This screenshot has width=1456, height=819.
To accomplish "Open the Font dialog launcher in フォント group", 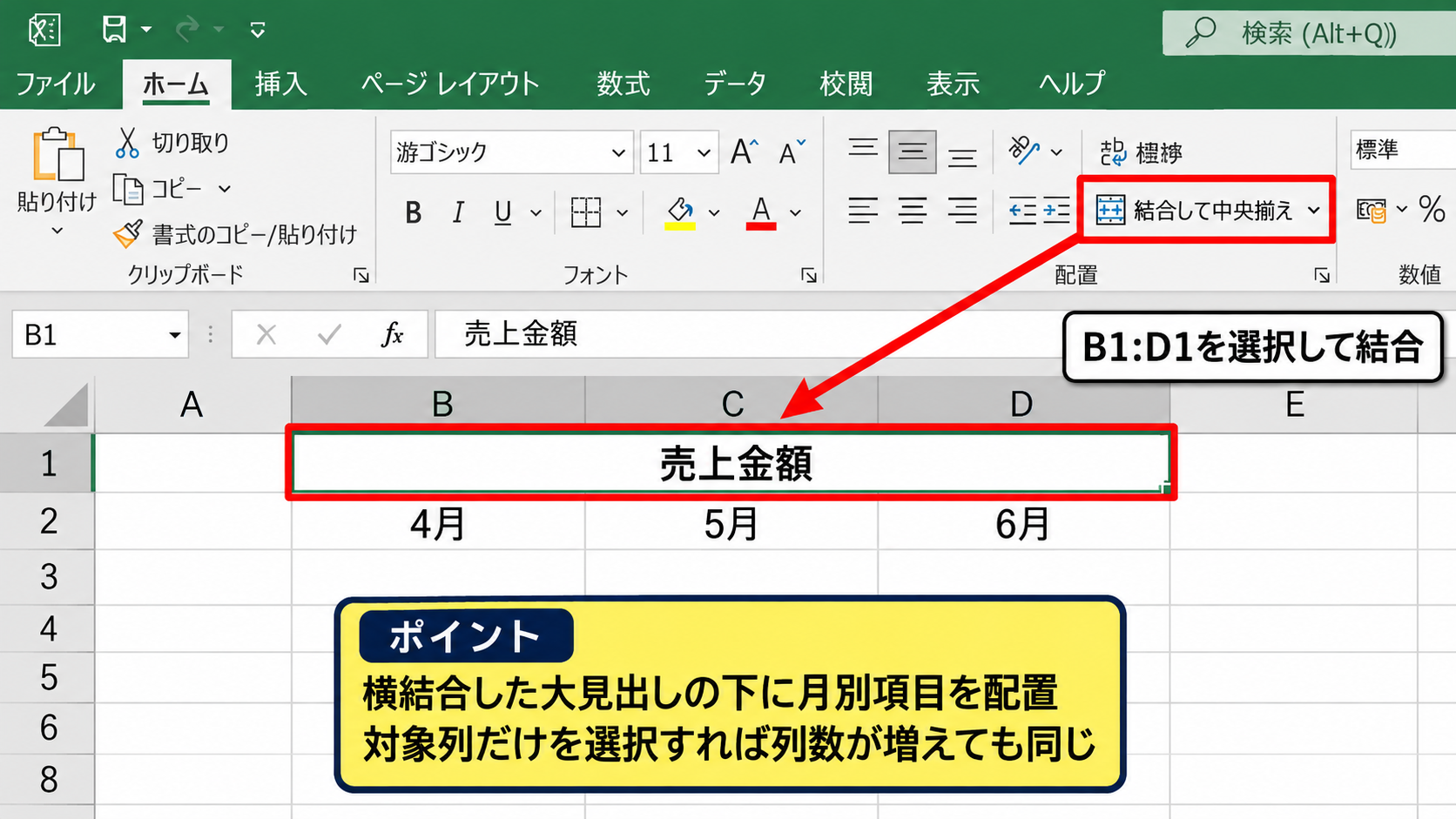I will tap(809, 276).
